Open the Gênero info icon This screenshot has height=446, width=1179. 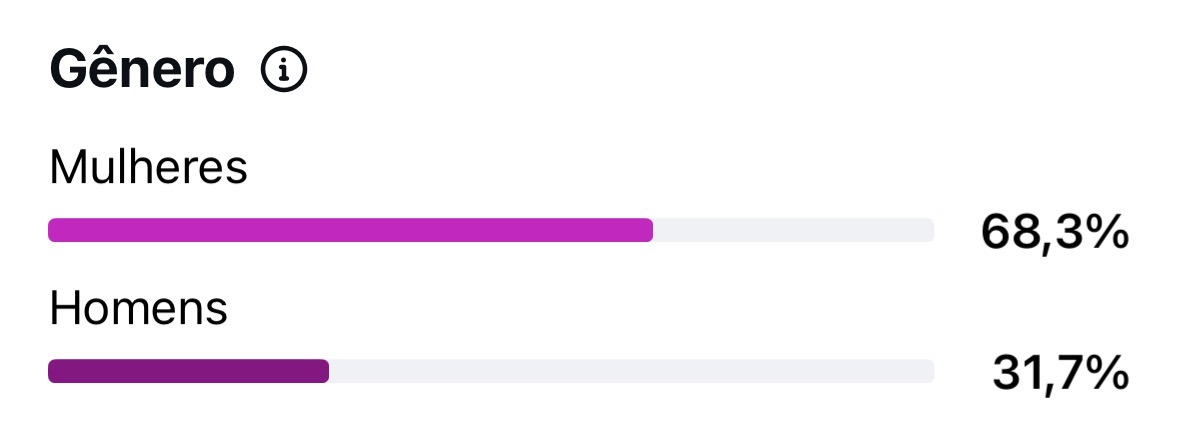[x=283, y=70]
